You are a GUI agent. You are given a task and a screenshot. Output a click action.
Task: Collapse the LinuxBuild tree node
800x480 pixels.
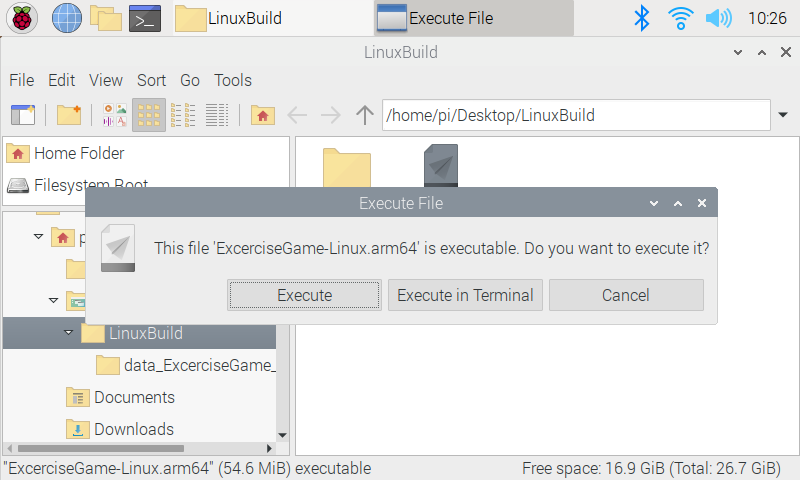pos(68,333)
